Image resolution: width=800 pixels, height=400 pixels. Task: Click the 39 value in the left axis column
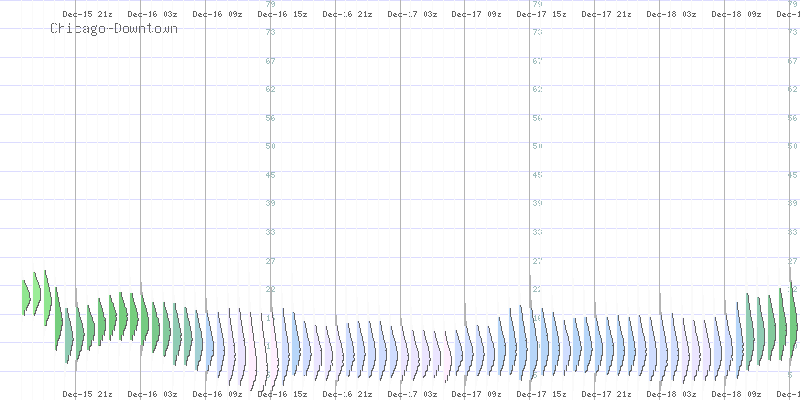(x=269, y=203)
